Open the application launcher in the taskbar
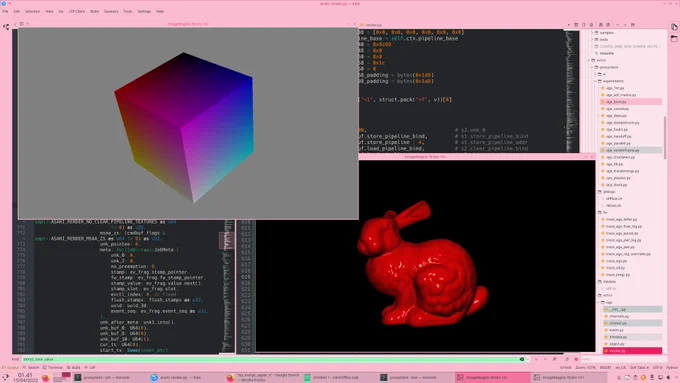Screen dimensions: 680x383 coord(6,377)
